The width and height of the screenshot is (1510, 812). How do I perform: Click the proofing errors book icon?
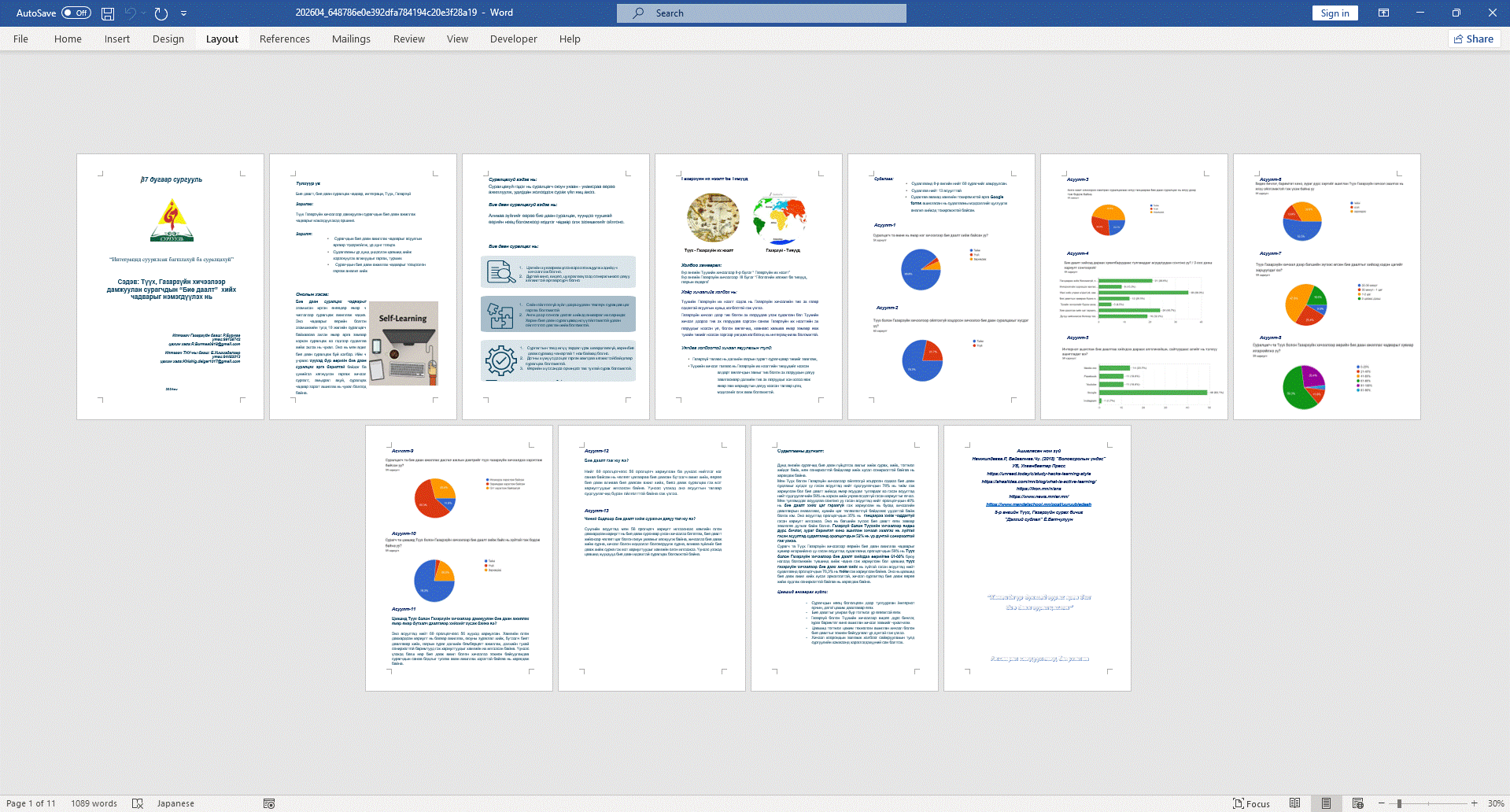[138, 803]
